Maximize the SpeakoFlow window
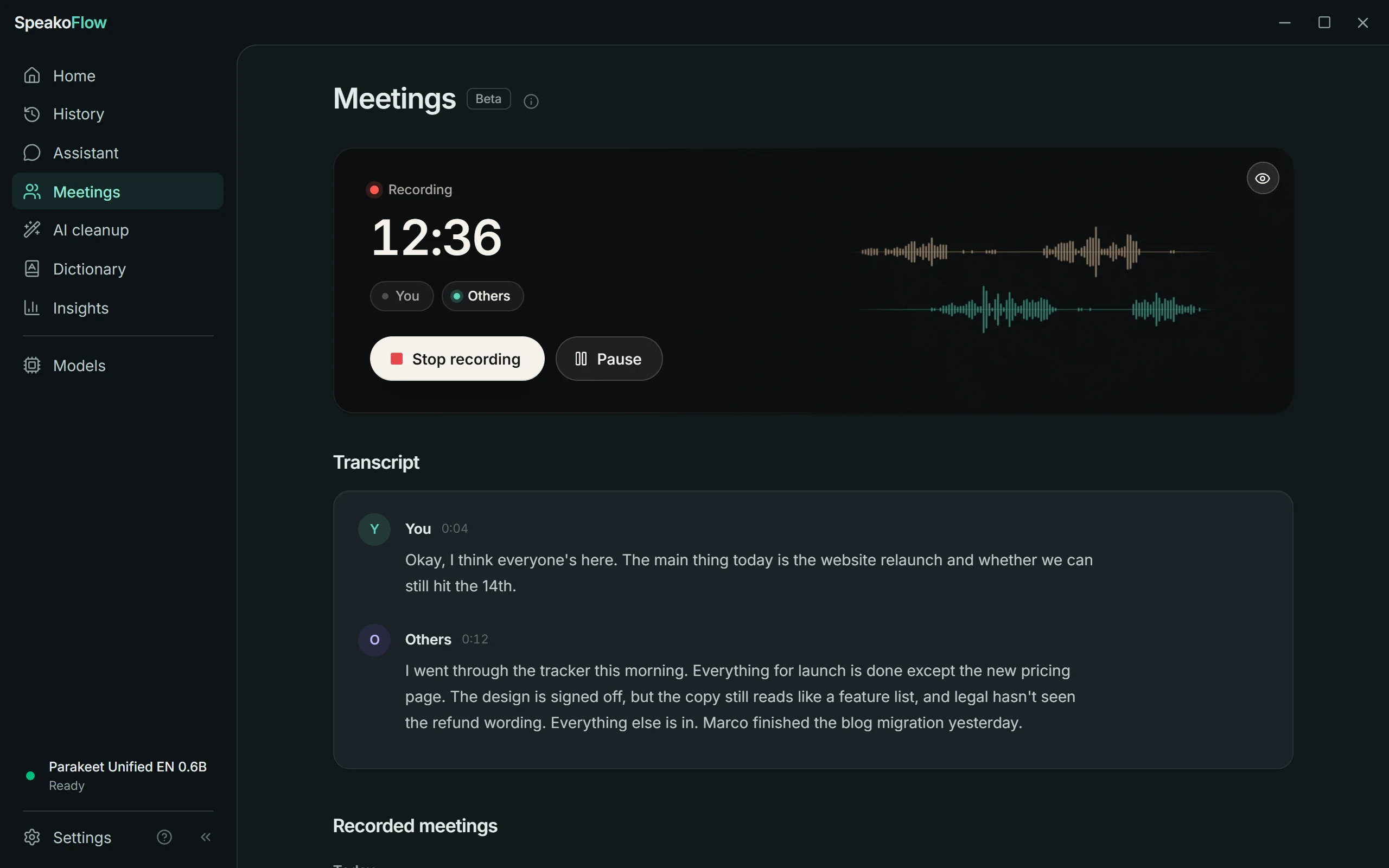The width and height of the screenshot is (1389, 868). pyautogui.click(x=1324, y=22)
